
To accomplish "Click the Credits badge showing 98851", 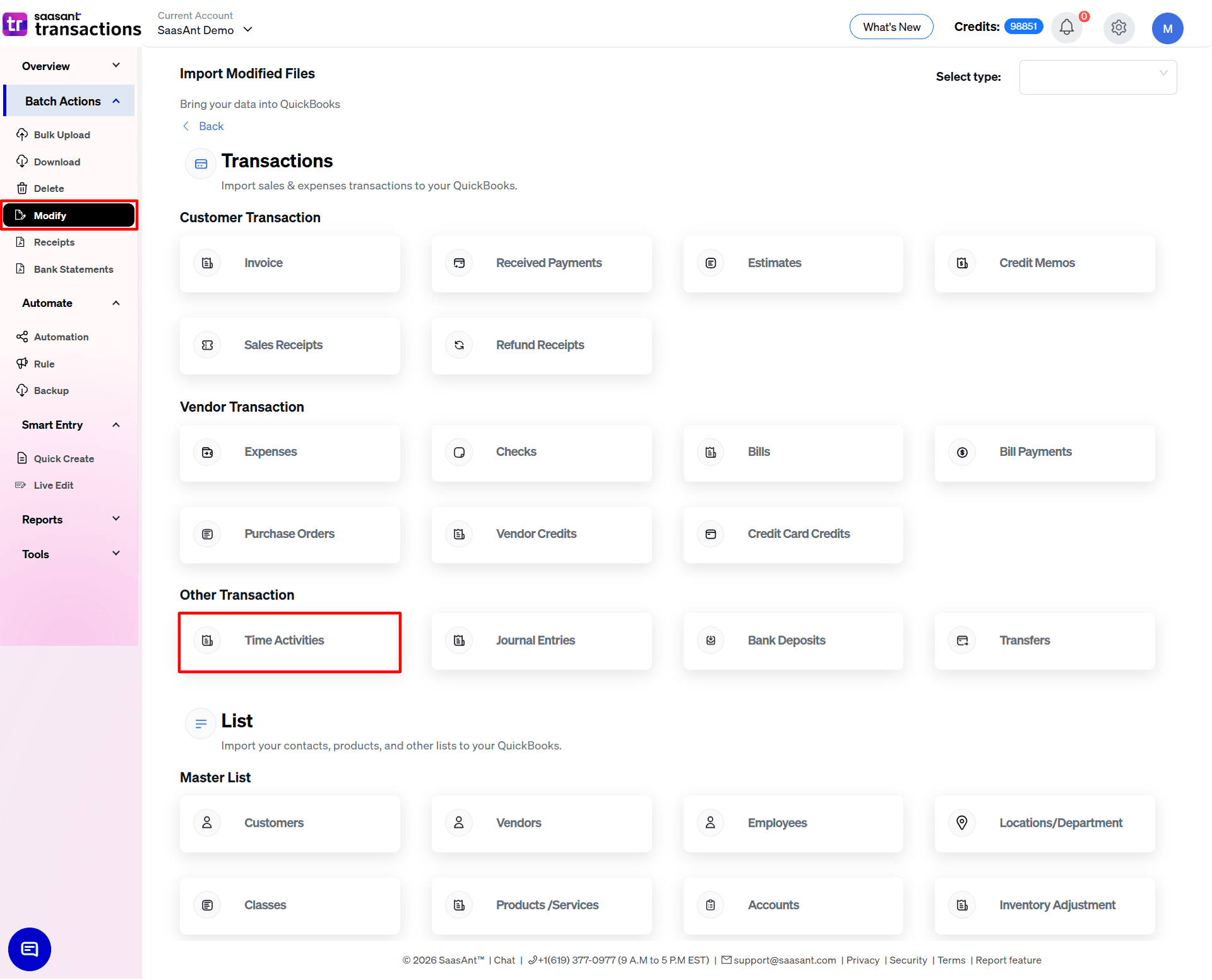I will point(1024,27).
